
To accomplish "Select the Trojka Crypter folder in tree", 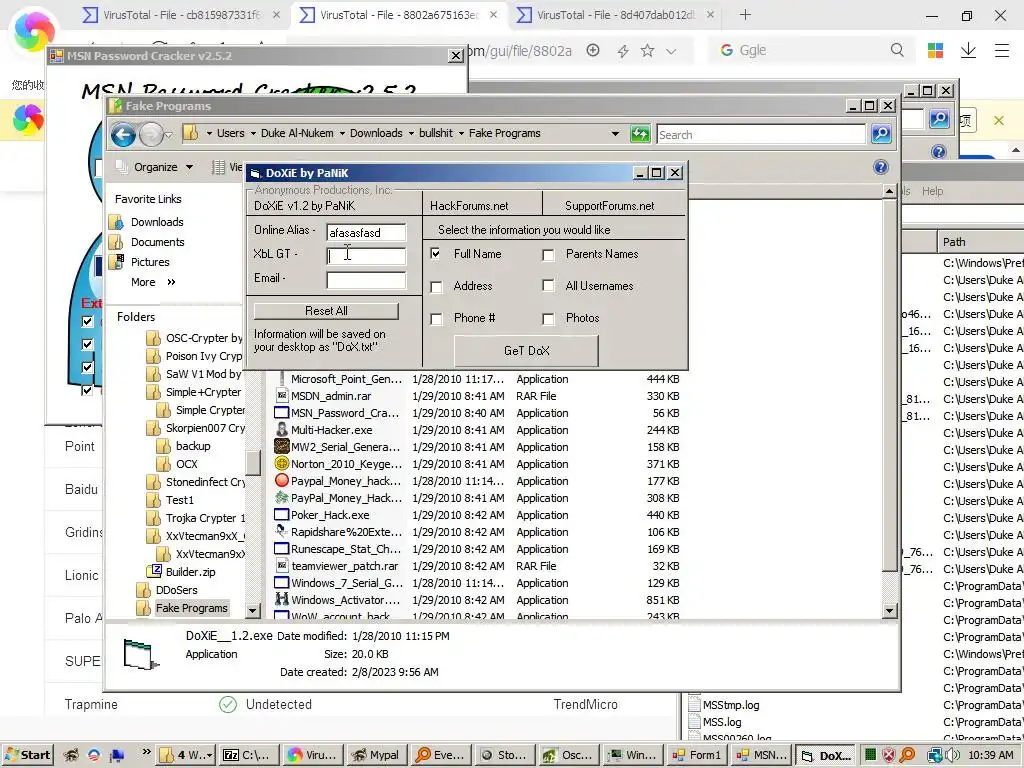I will 205,518.
